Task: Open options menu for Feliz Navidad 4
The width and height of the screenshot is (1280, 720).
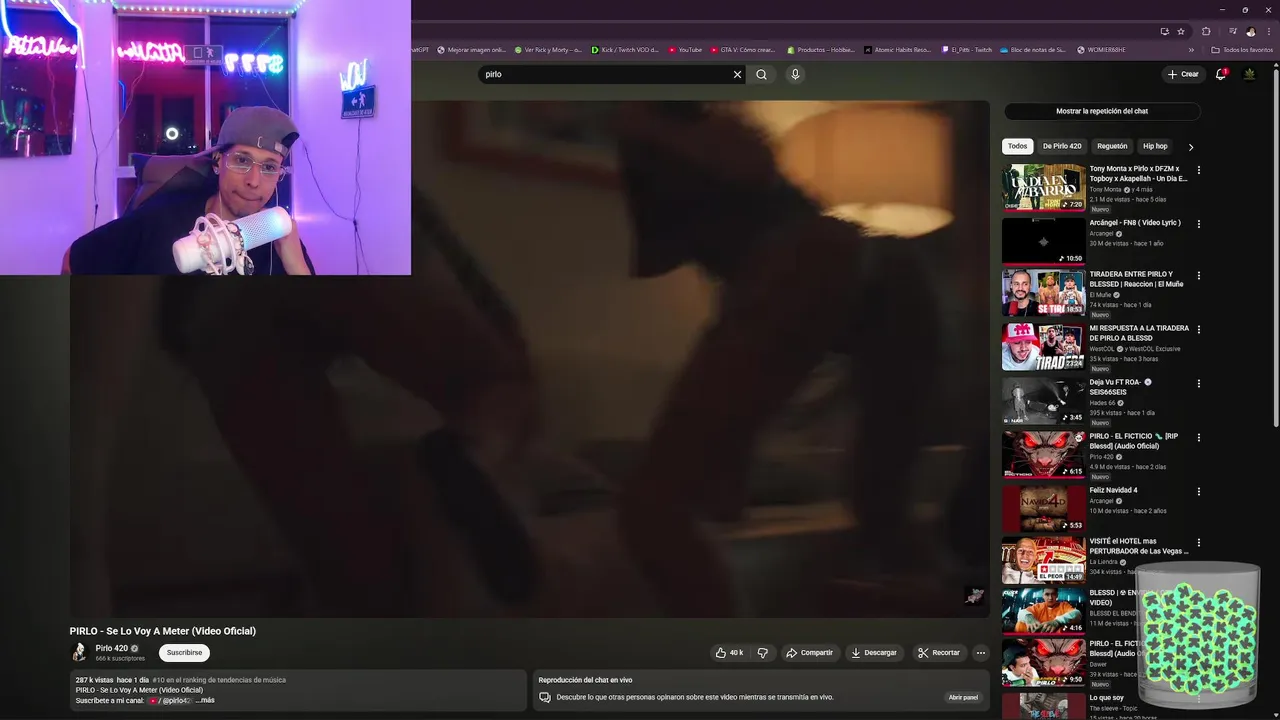Action: [x=1198, y=491]
